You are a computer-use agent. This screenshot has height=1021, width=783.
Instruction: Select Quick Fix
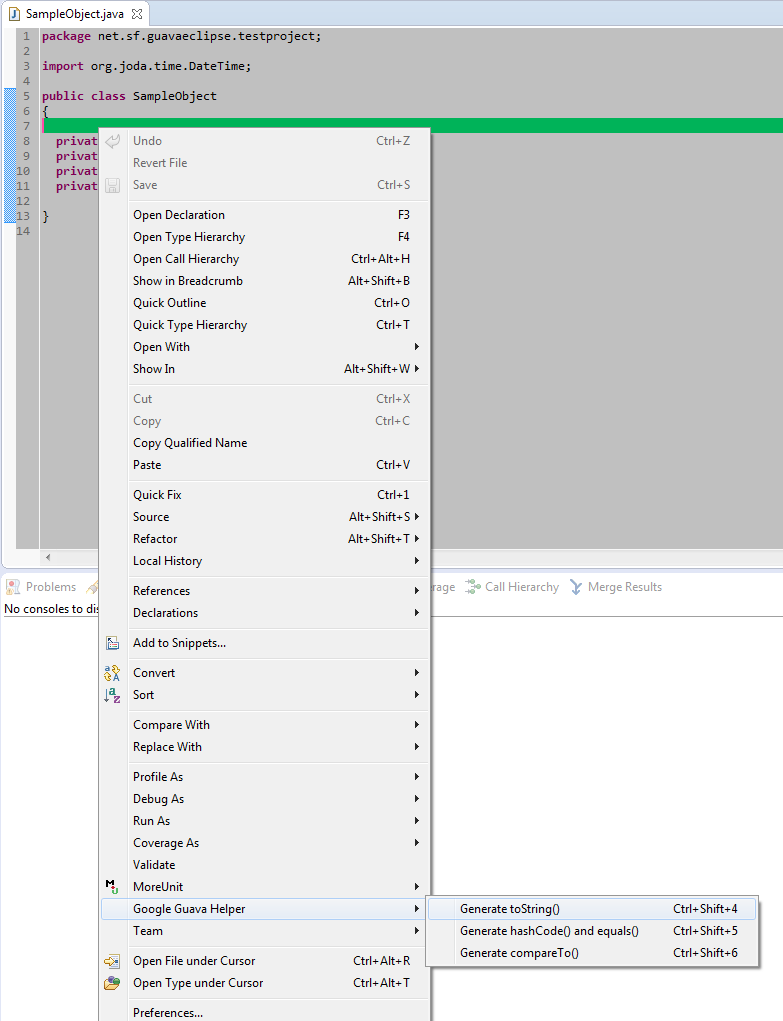(x=264, y=495)
